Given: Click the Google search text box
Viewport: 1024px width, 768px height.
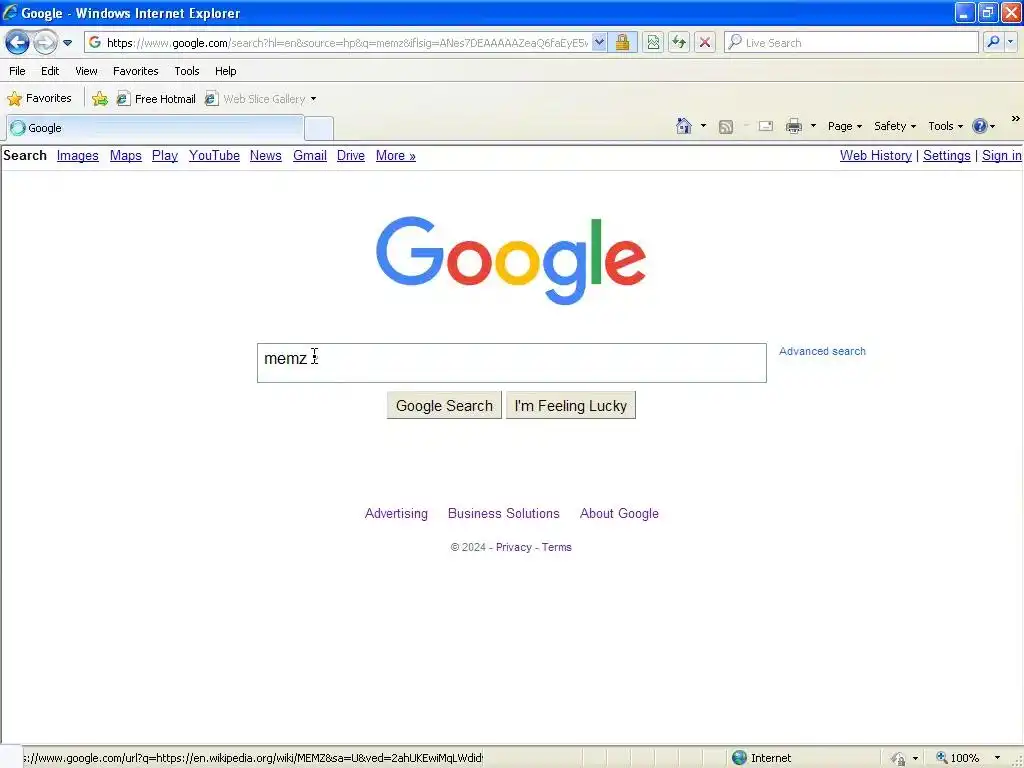Looking at the screenshot, I should (x=511, y=362).
